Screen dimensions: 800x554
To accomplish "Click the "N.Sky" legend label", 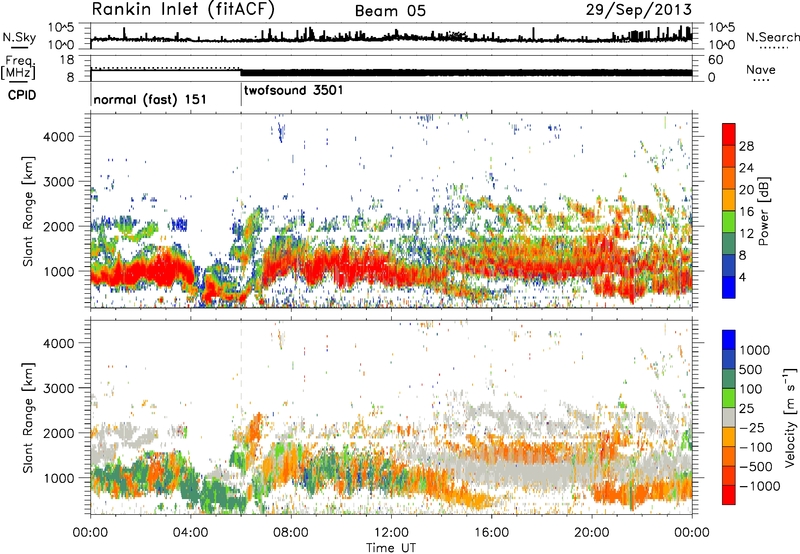I will pos(19,38).
